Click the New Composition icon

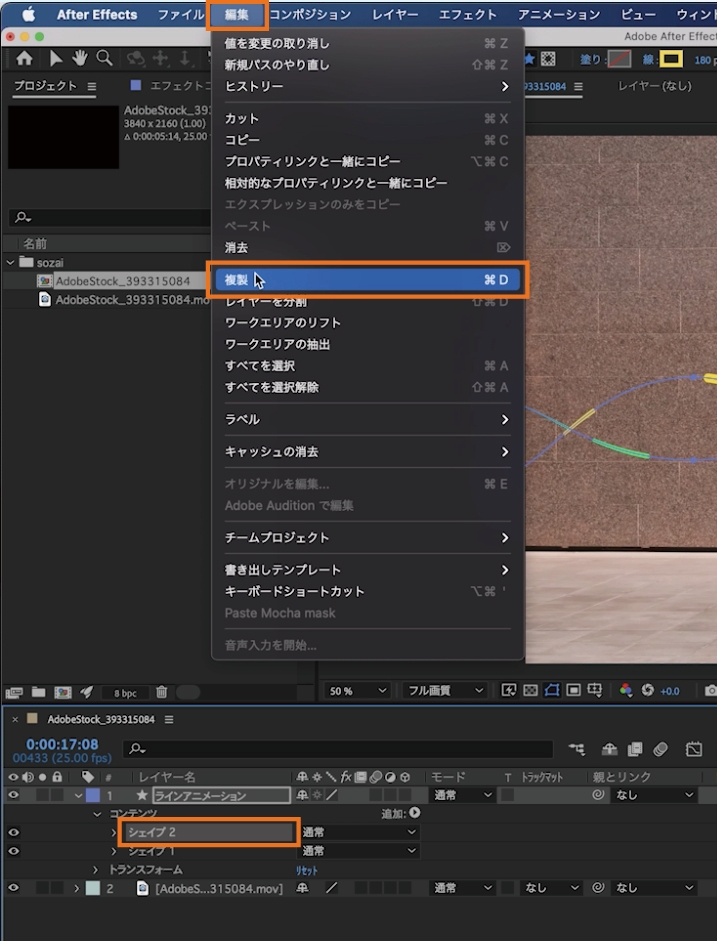coord(62,693)
